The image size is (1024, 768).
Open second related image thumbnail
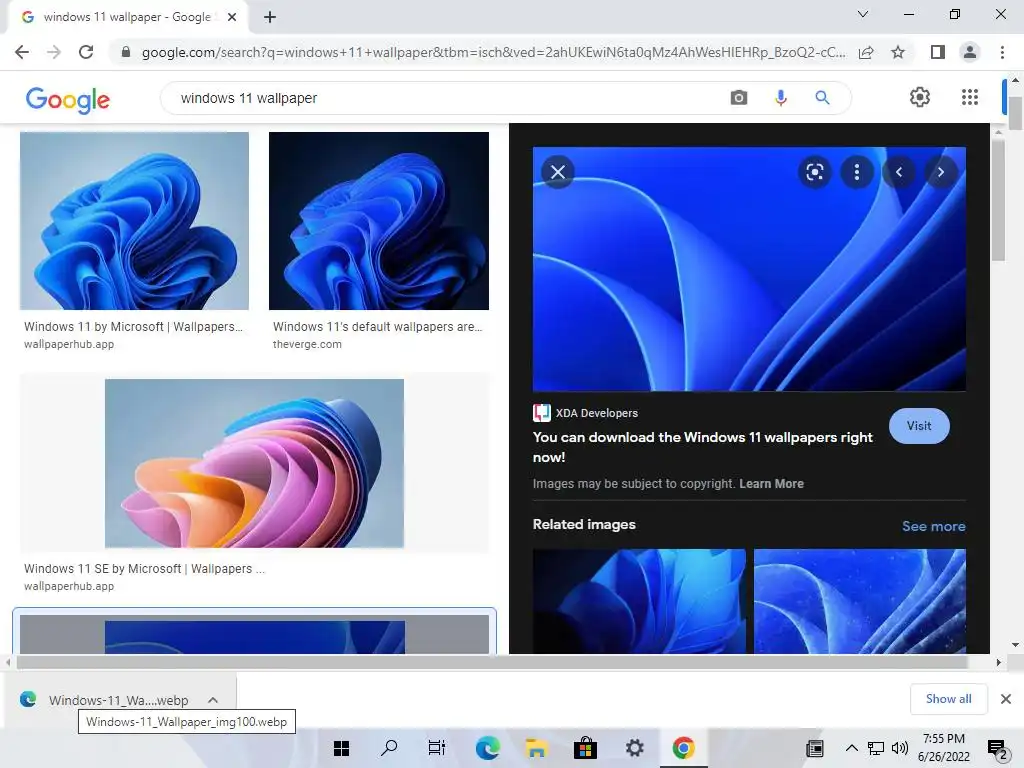(859, 601)
